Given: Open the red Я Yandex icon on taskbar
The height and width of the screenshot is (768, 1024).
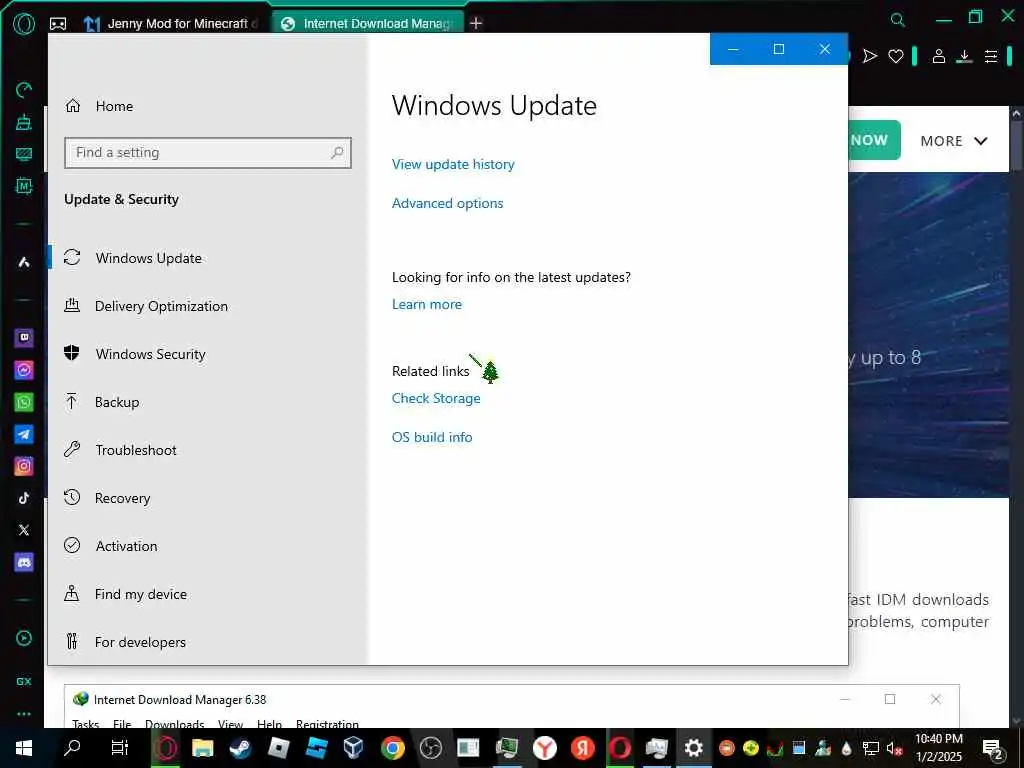Looking at the screenshot, I should (583, 748).
